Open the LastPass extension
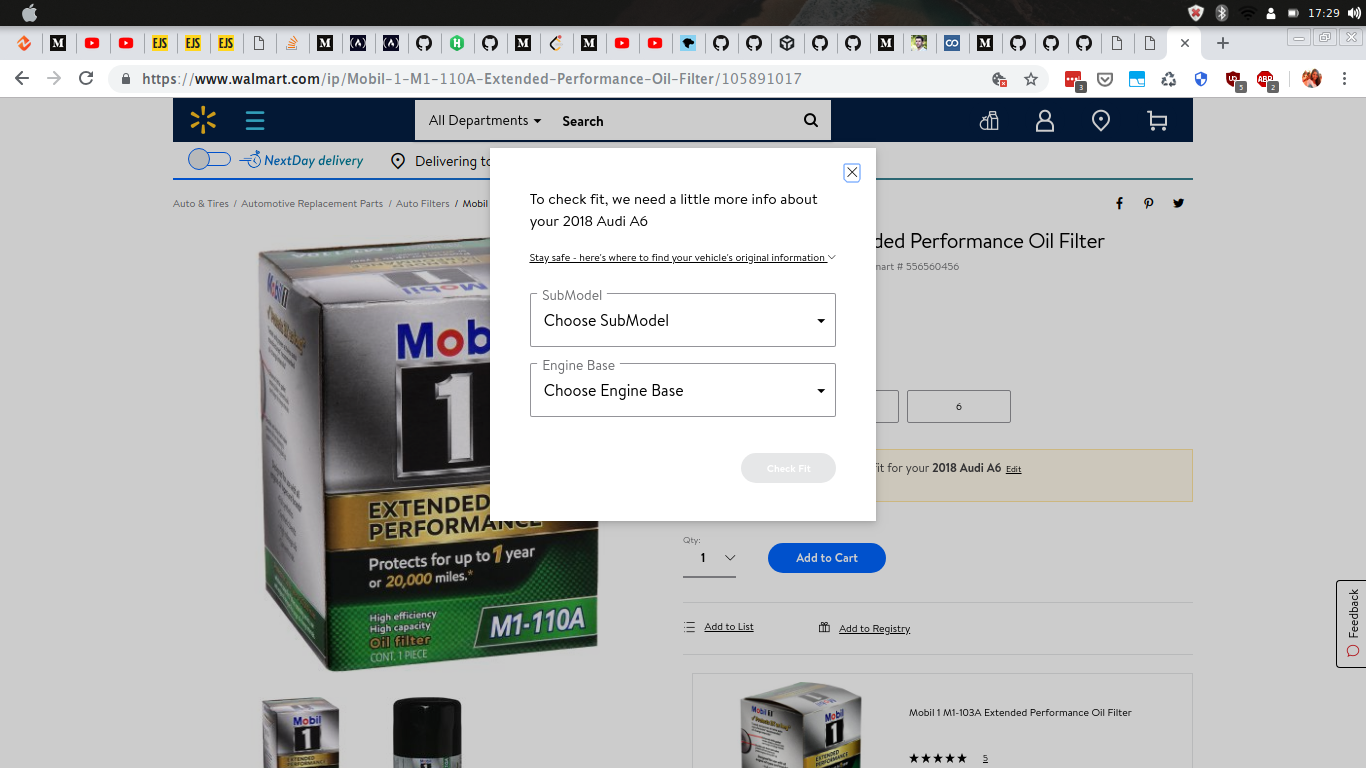 pos(1074,80)
